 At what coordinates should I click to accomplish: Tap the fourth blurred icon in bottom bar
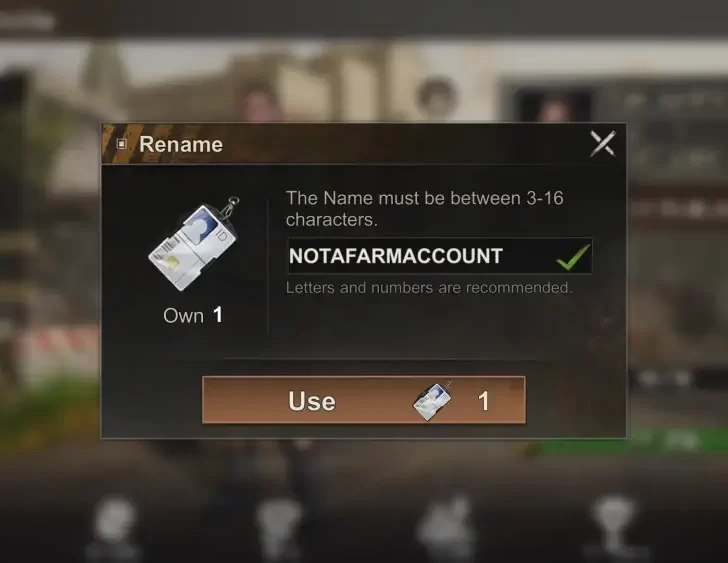click(613, 525)
